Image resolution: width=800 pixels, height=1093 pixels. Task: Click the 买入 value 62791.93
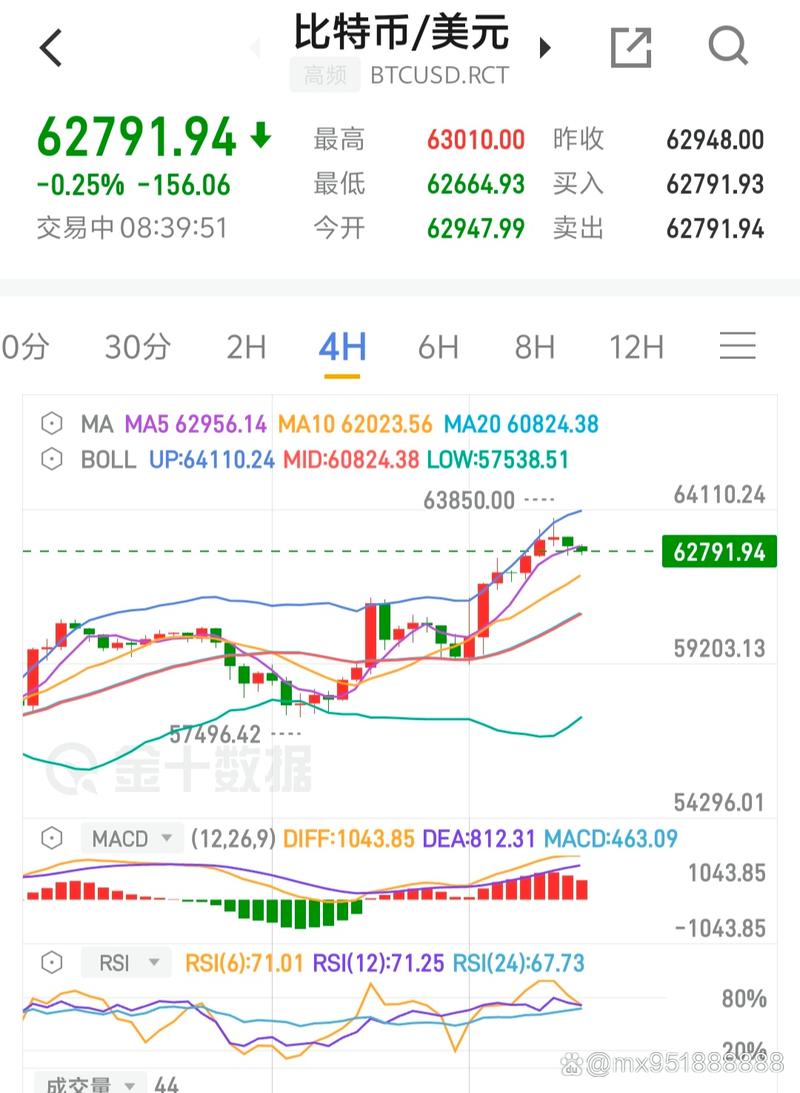pos(715,184)
